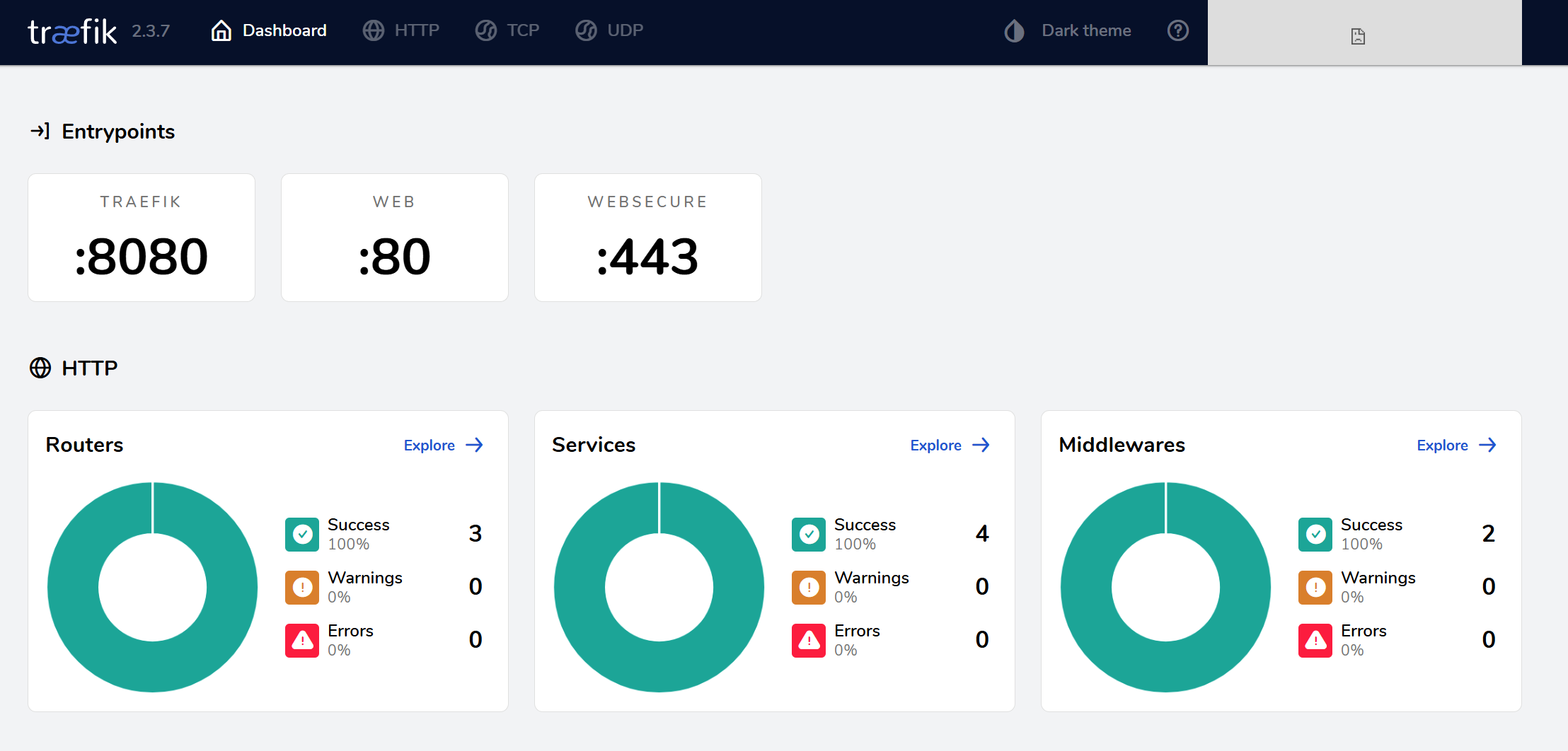The image size is (1568, 751).
Task: Click Services success count 4
Action: pos(982,534)
